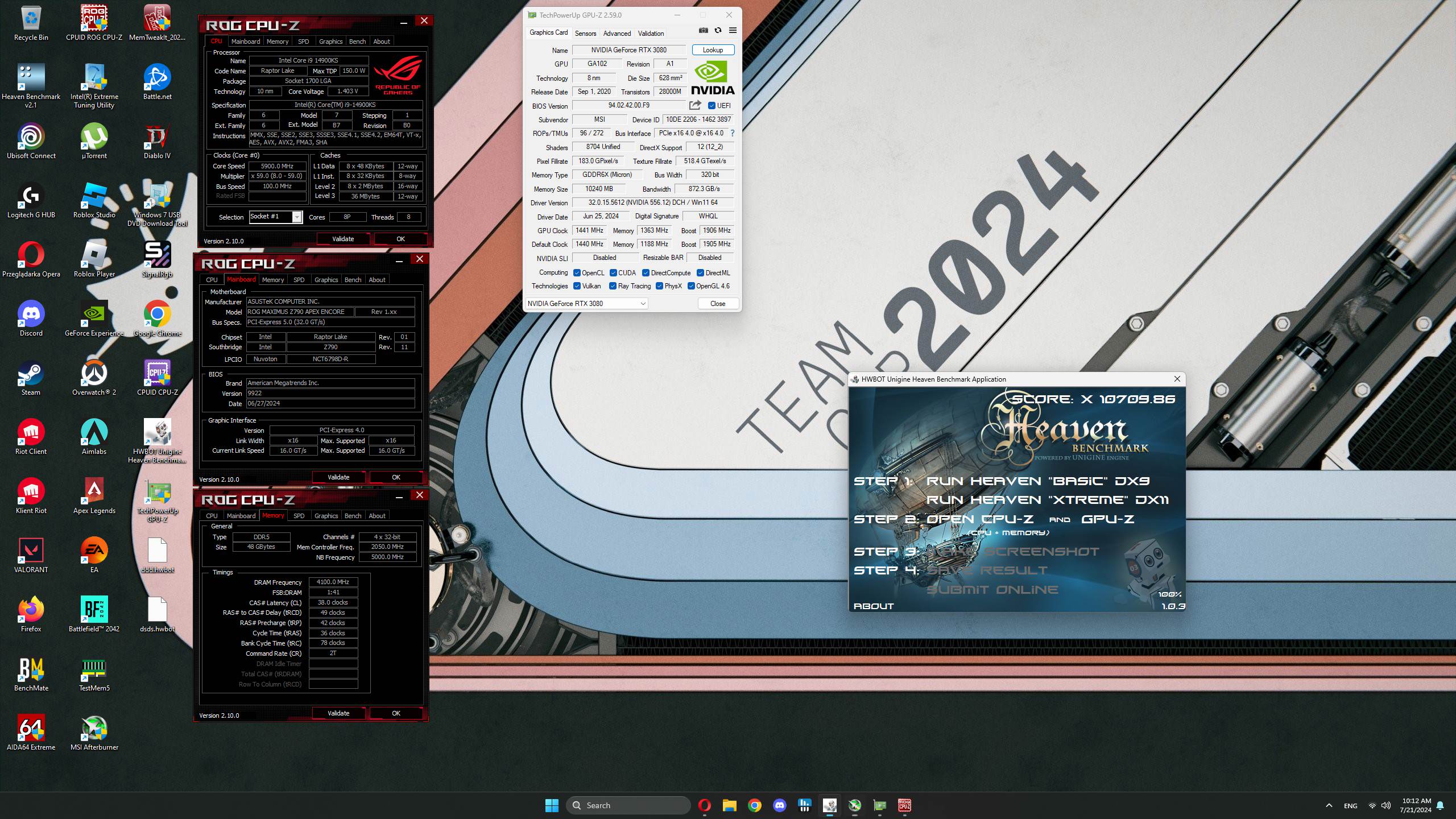Take GPU-Z screenshot with camera icon
The width and height of the screenshot is (1456, 819).
704,31
